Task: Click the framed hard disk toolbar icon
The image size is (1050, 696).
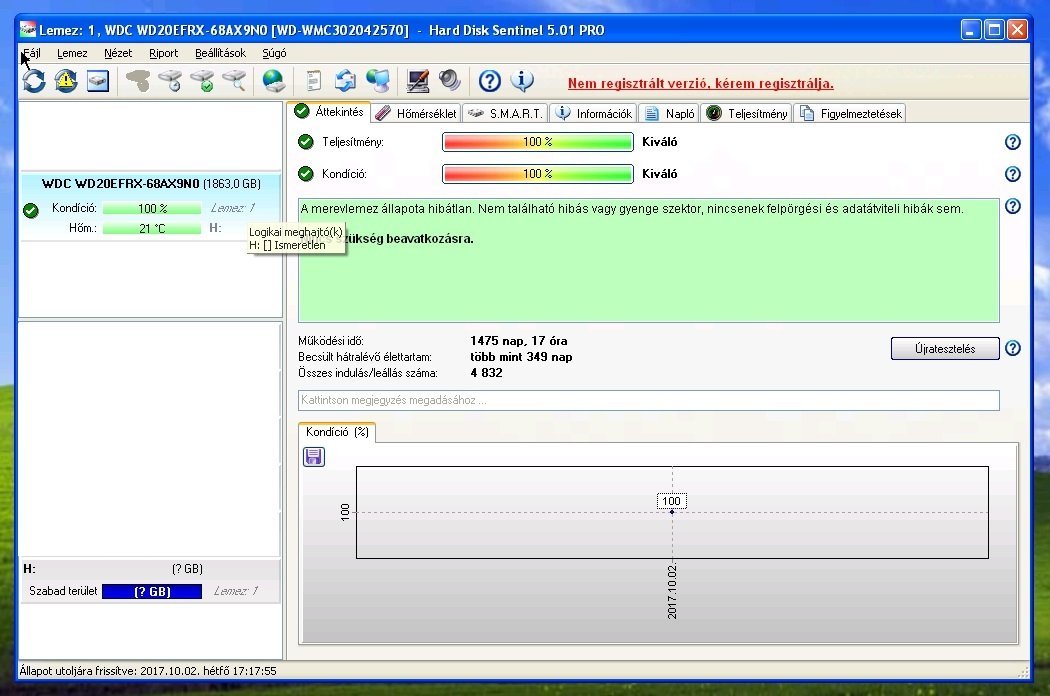Action: [x=98, y=81]
